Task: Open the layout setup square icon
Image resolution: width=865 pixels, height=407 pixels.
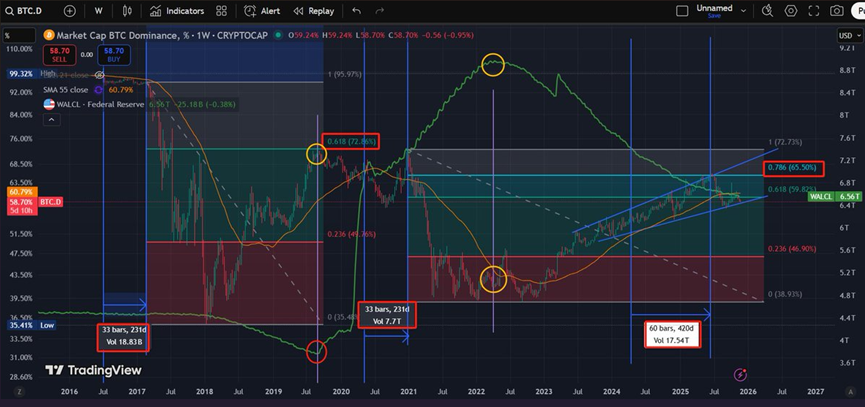Action: coord(682,11)
